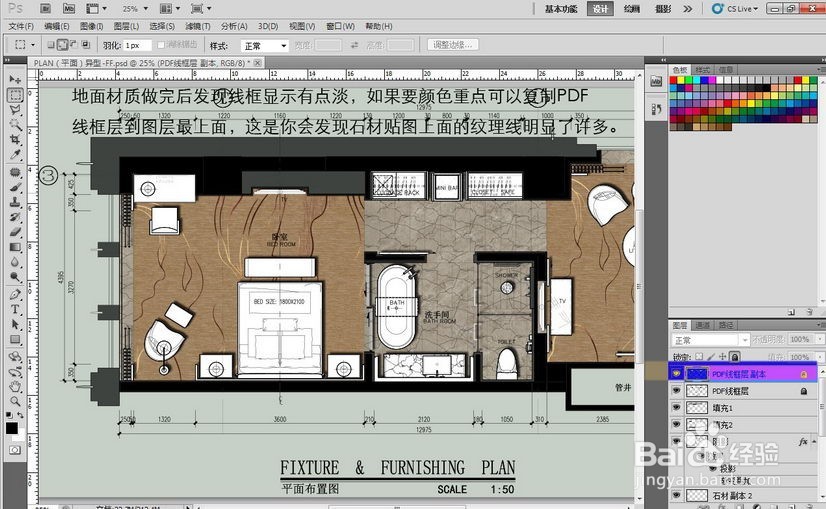Open the 窗口(W) menu

click(340, 26)
